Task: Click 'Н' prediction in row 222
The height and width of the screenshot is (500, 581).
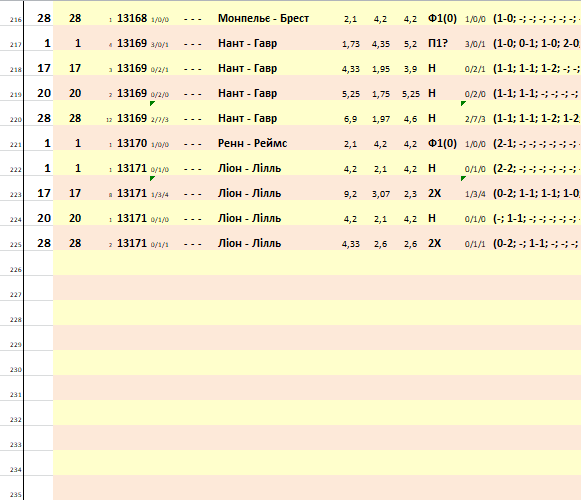Action: click(432, 168)
